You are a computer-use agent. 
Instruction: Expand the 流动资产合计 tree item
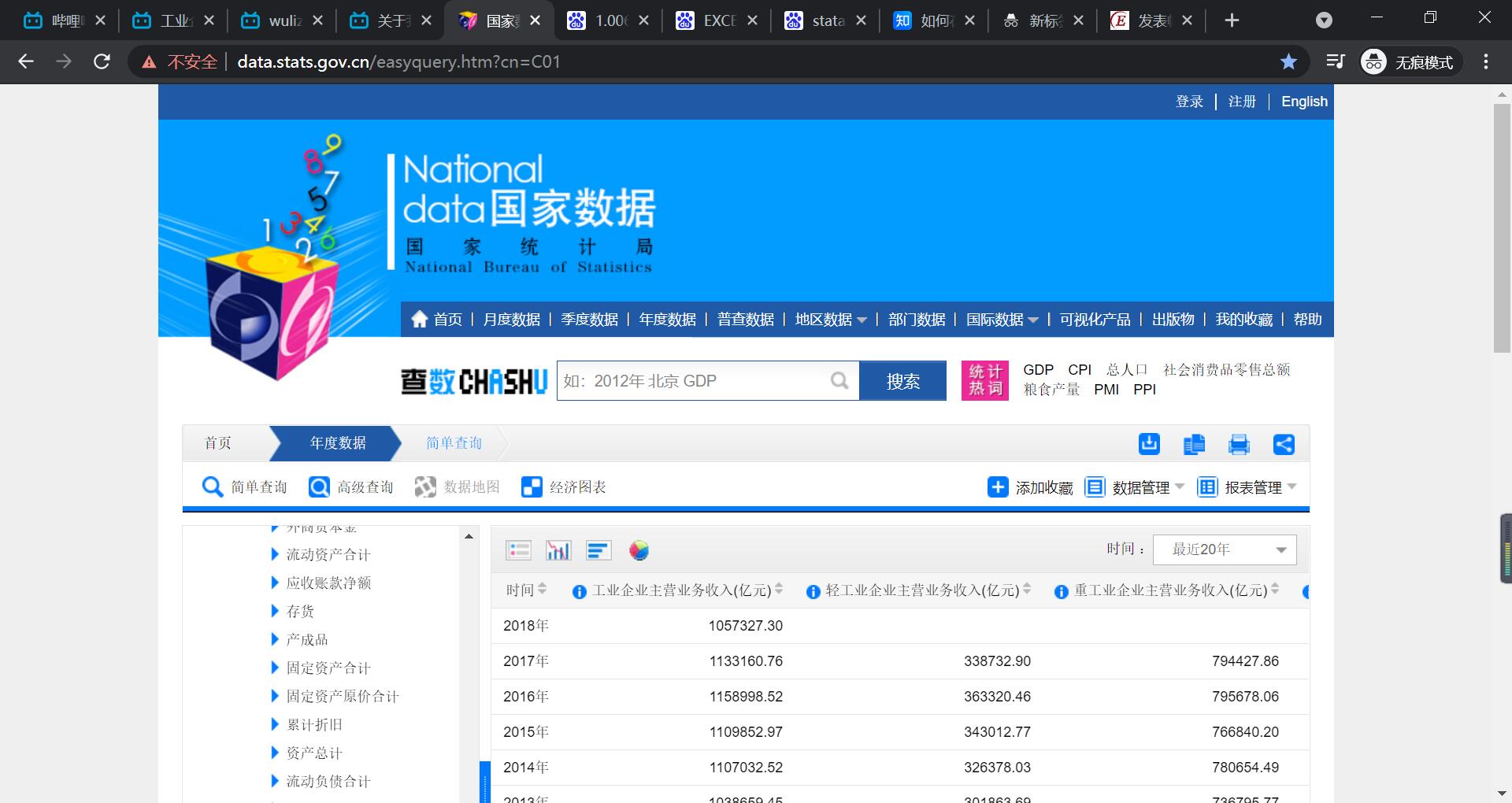click(x=275, y=554)
